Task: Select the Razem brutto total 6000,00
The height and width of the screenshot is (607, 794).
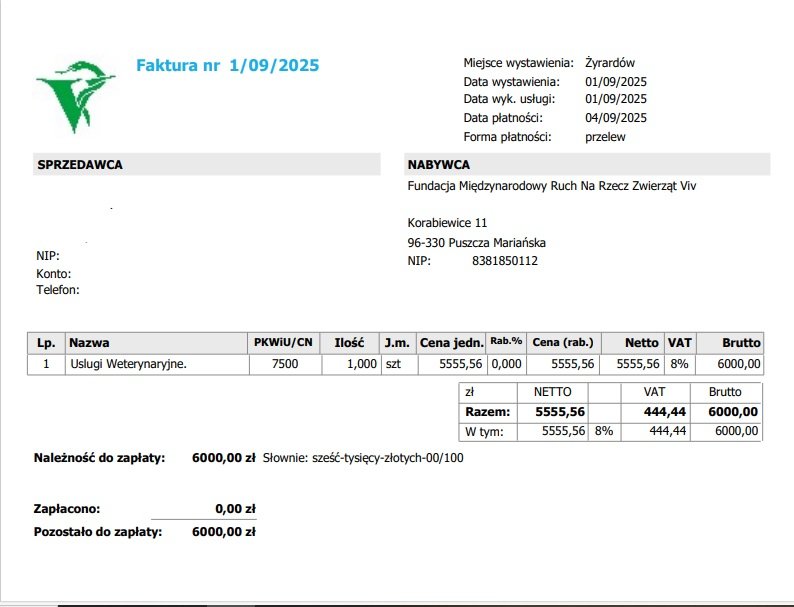Action: click(733, 412)
